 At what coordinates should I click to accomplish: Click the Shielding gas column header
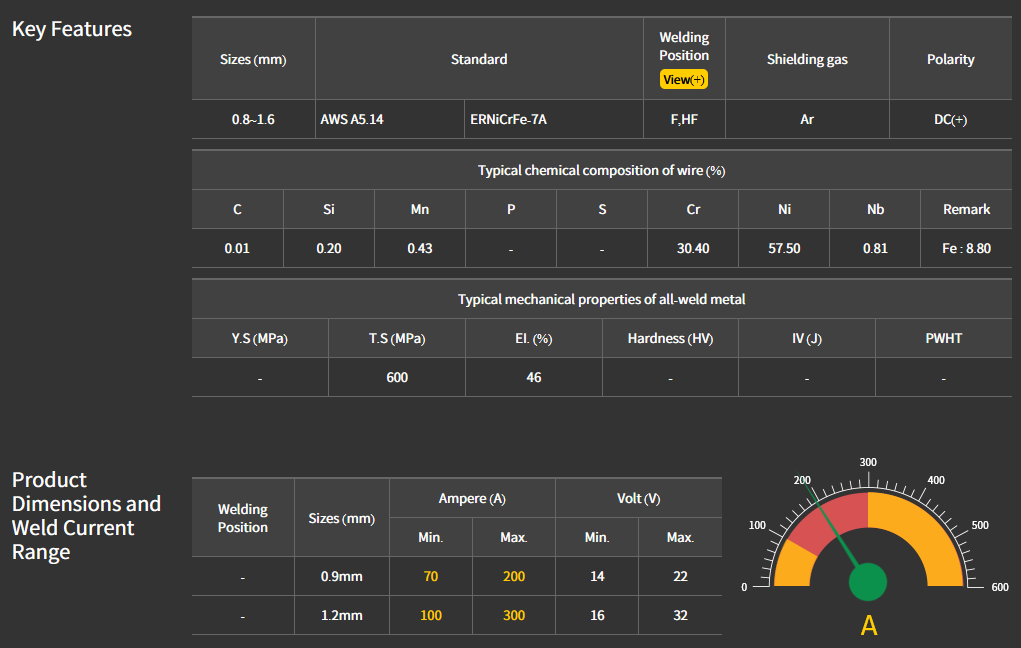tap(807, 59)
